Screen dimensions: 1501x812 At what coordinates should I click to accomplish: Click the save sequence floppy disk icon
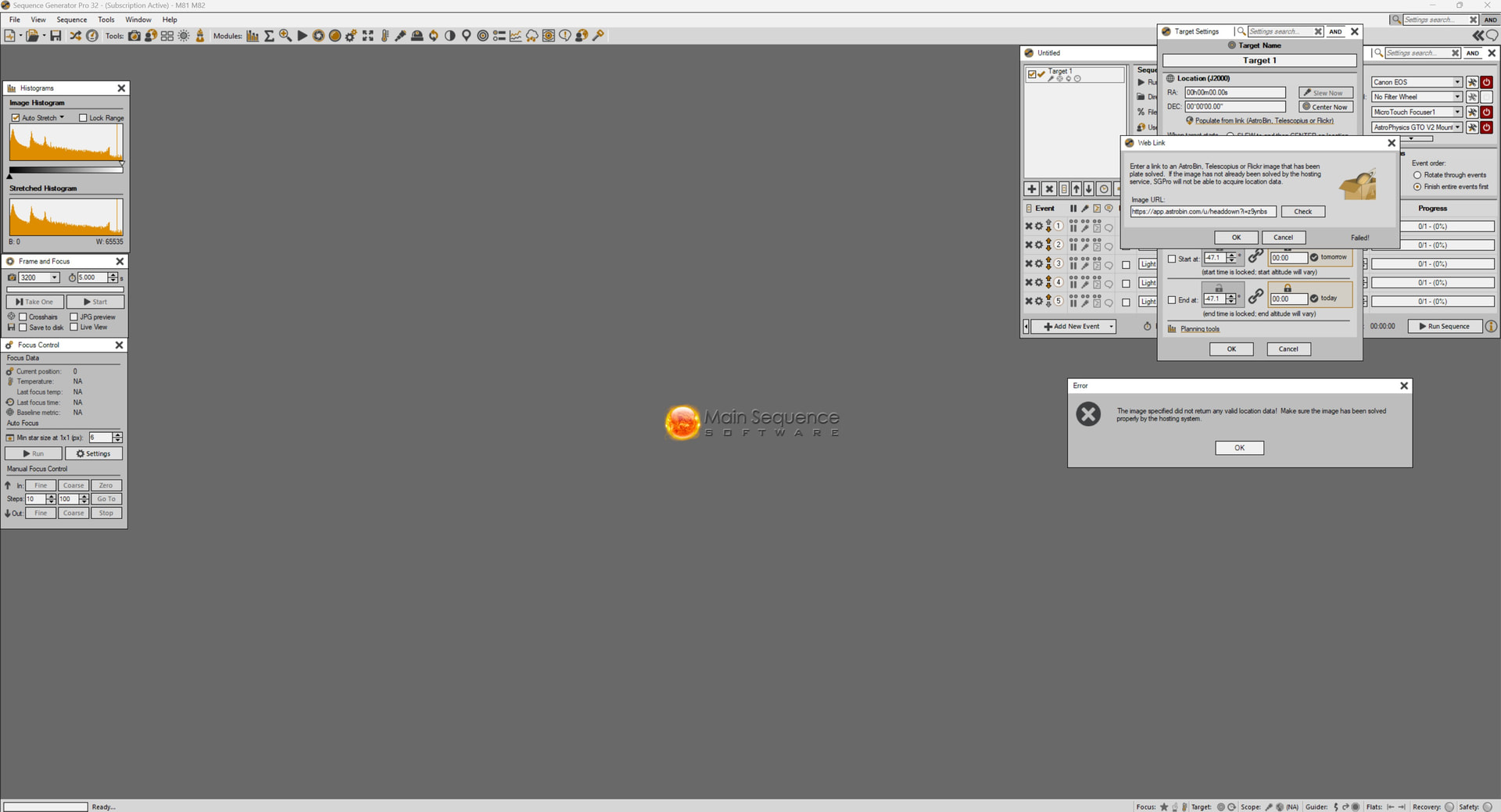(56, 36)
